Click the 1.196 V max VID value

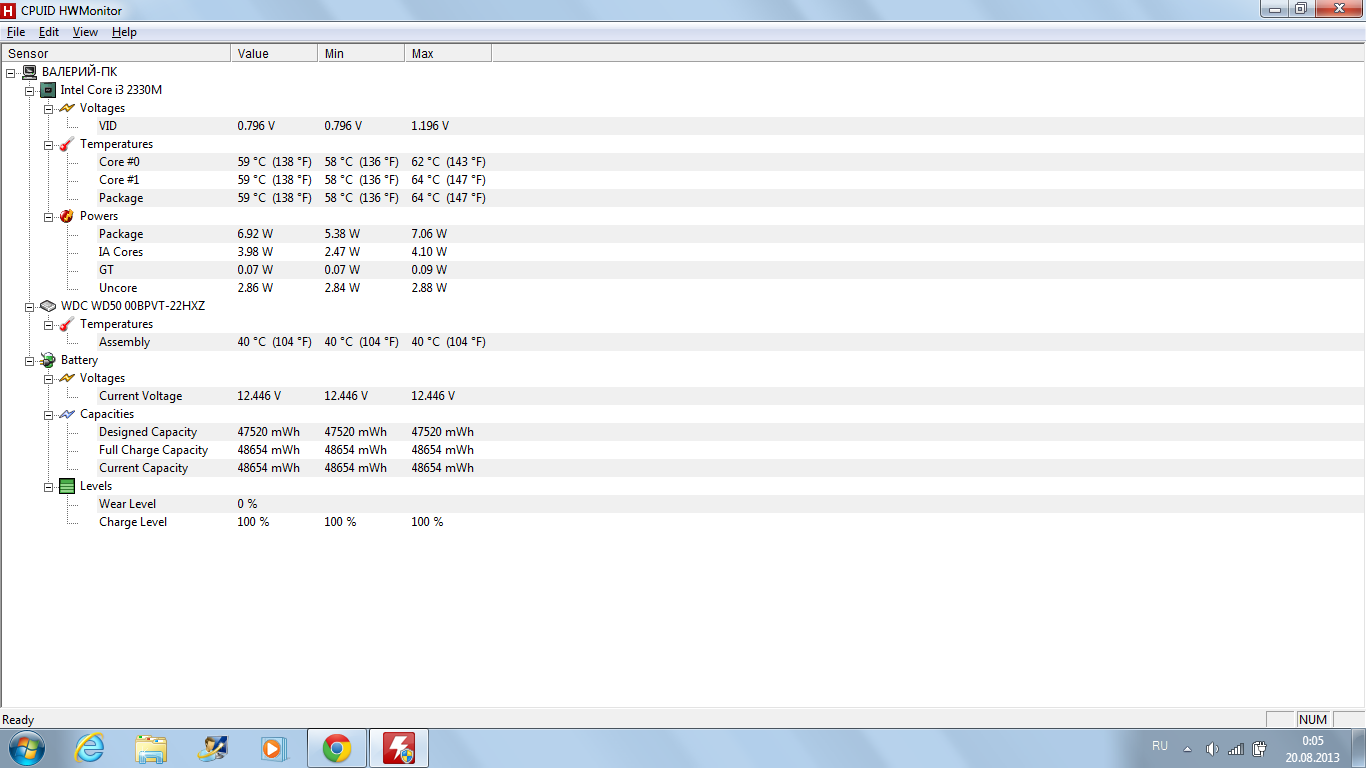point(430,126)
